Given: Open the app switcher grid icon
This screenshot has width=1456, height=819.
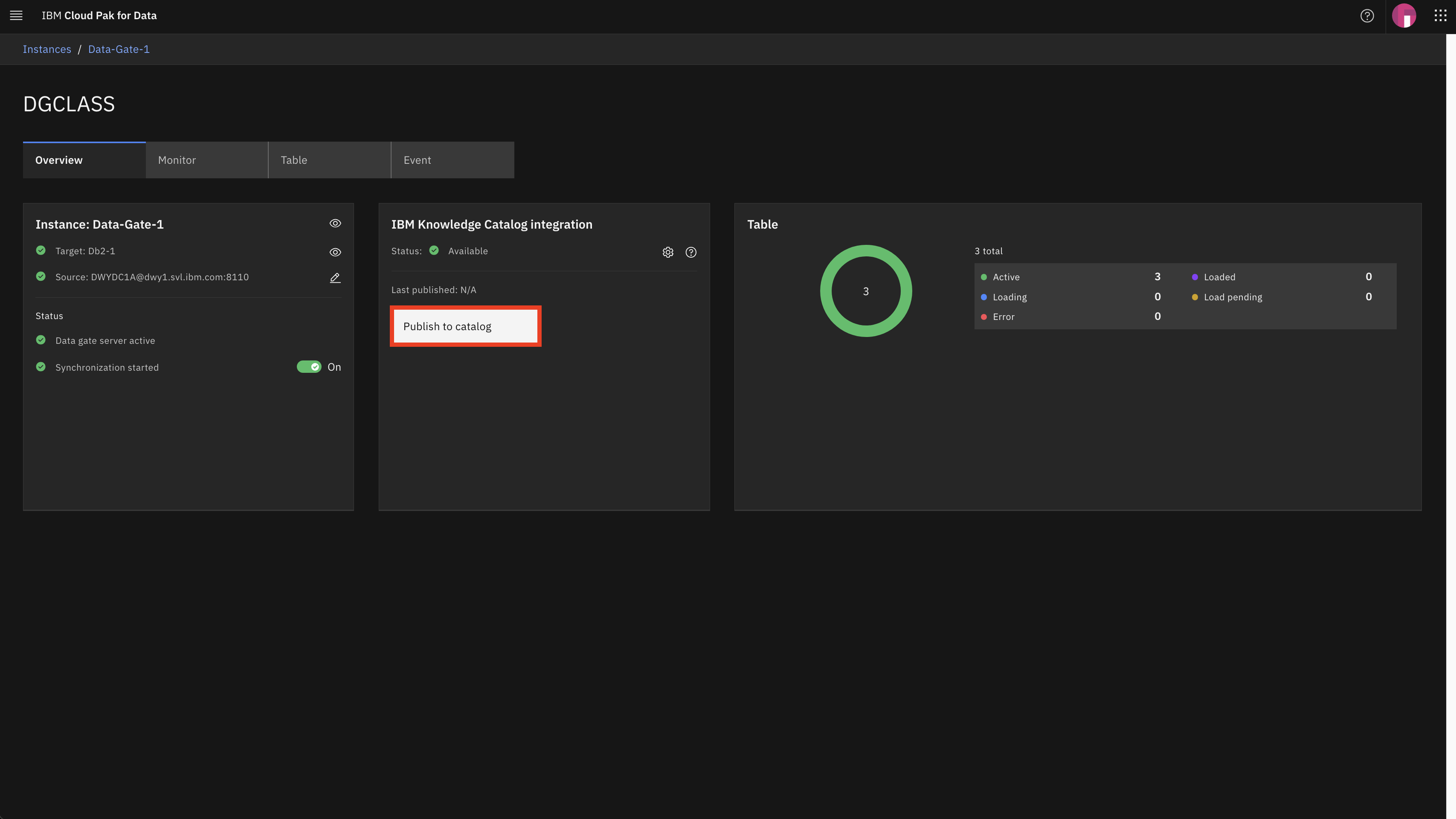Looking at the screenshot, I should [1440, 16].
